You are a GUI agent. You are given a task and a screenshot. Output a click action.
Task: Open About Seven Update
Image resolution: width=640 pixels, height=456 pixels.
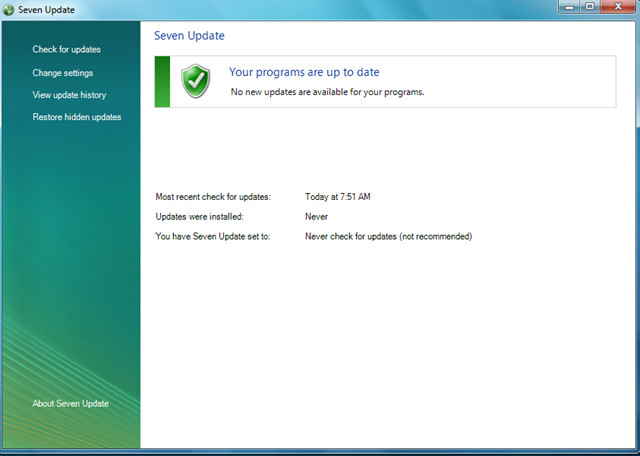[x=71, y=403]
